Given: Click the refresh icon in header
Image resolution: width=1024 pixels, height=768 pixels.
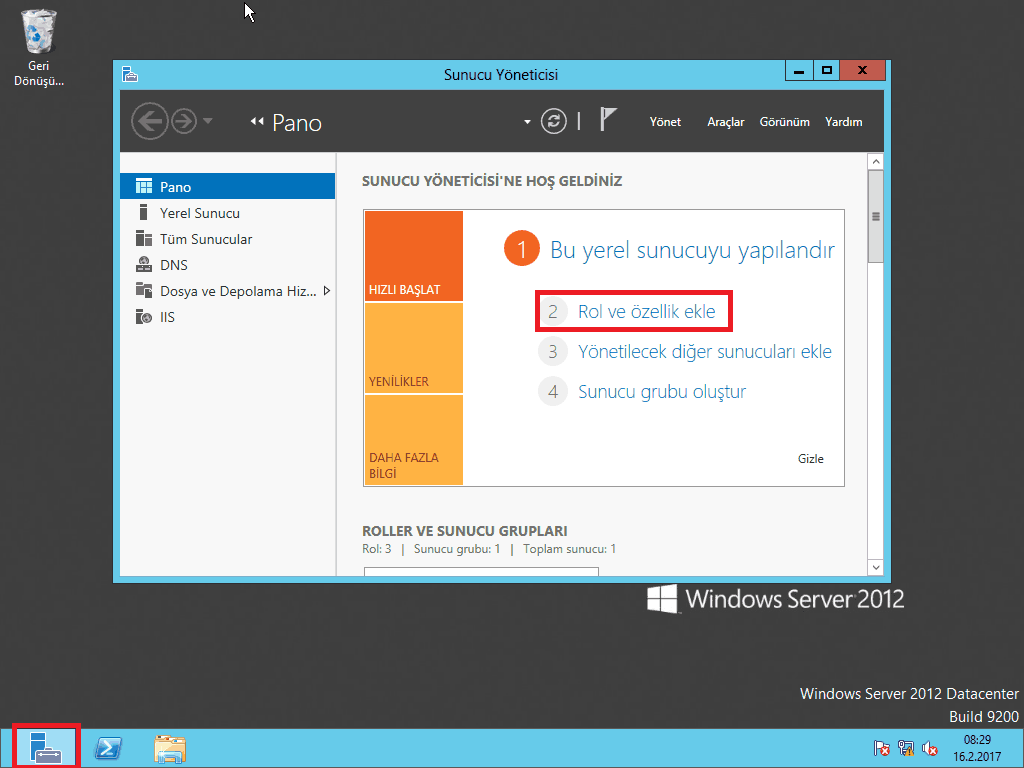Looking at the screenshot, I should click(553, 121).
